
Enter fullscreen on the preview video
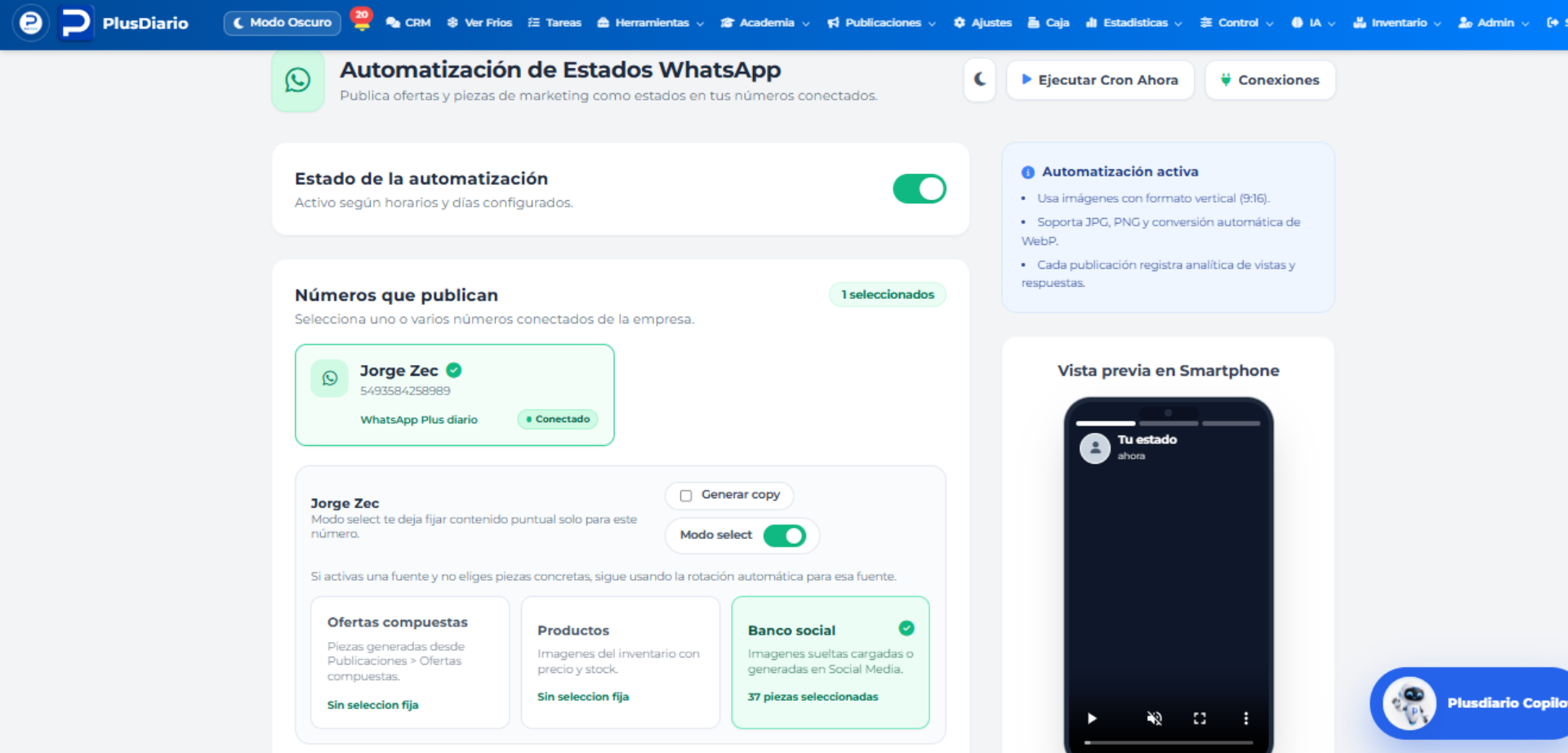tap(1200, 719)
